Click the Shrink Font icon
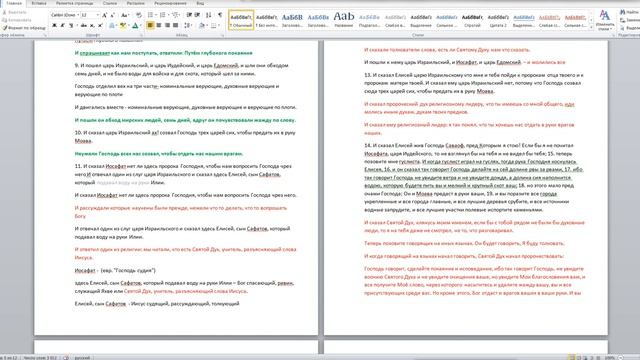The image size is (640, 360). (x=112, y=15)
